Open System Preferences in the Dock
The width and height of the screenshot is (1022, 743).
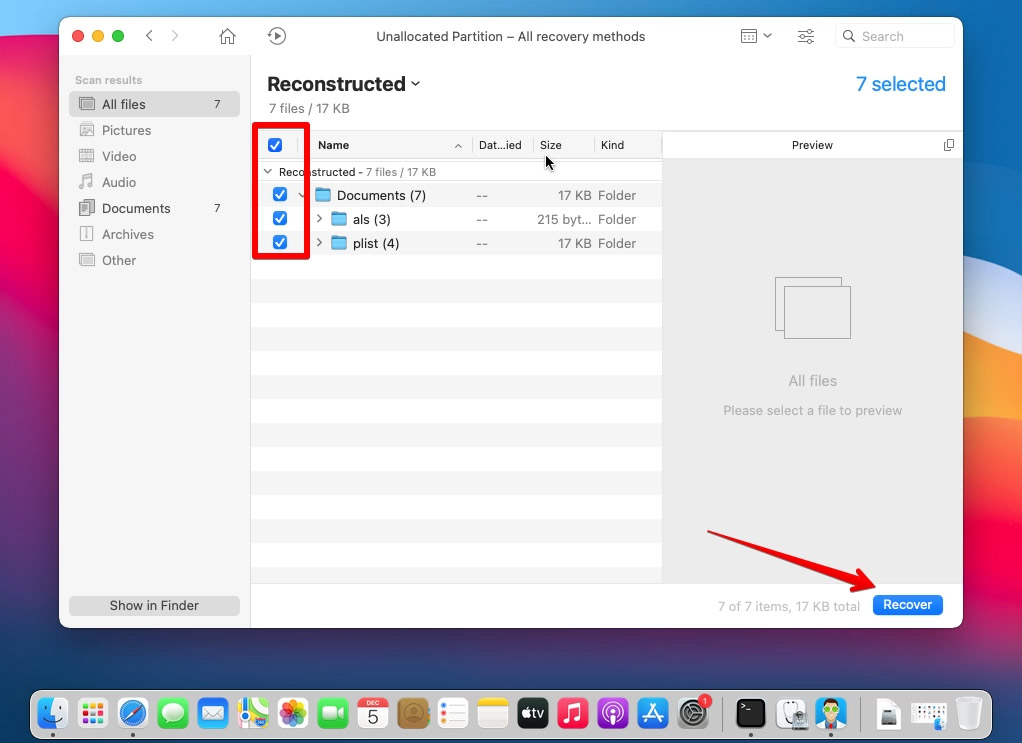pyautogui.click(x=693, y=713)
